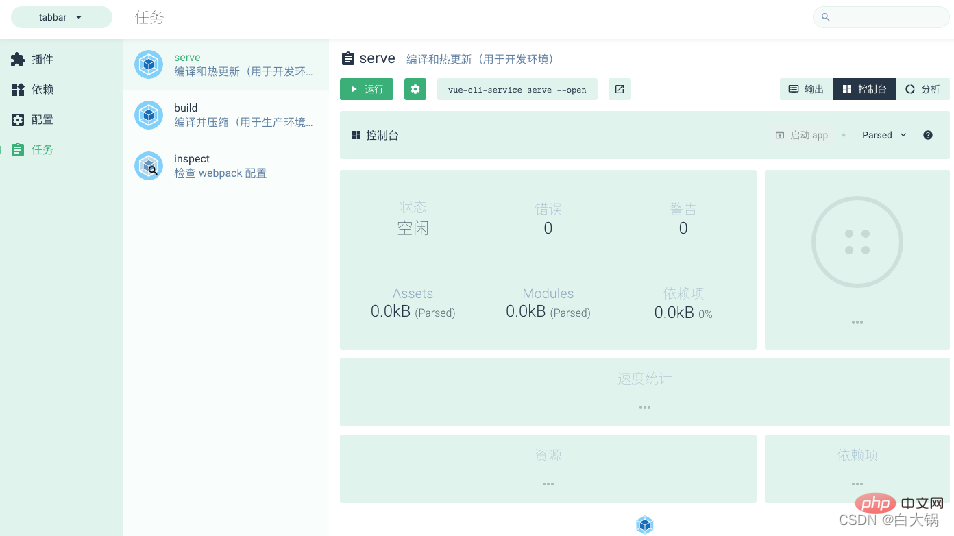Switch to the 分析 analyzer tab
The image size is (954, 536).
[922, 89]
